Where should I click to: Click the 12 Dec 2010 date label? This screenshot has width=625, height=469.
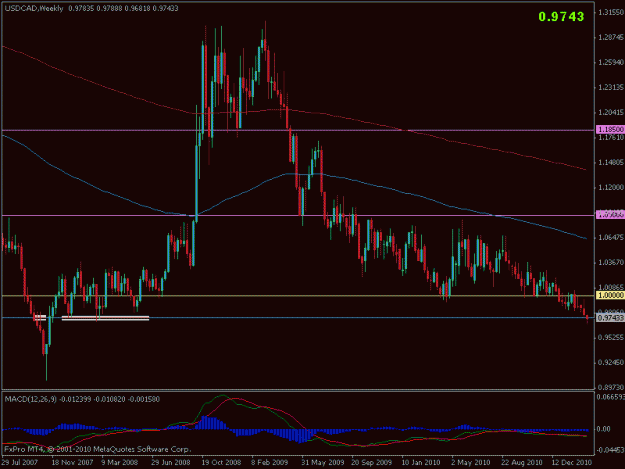(x=572, y=462)
